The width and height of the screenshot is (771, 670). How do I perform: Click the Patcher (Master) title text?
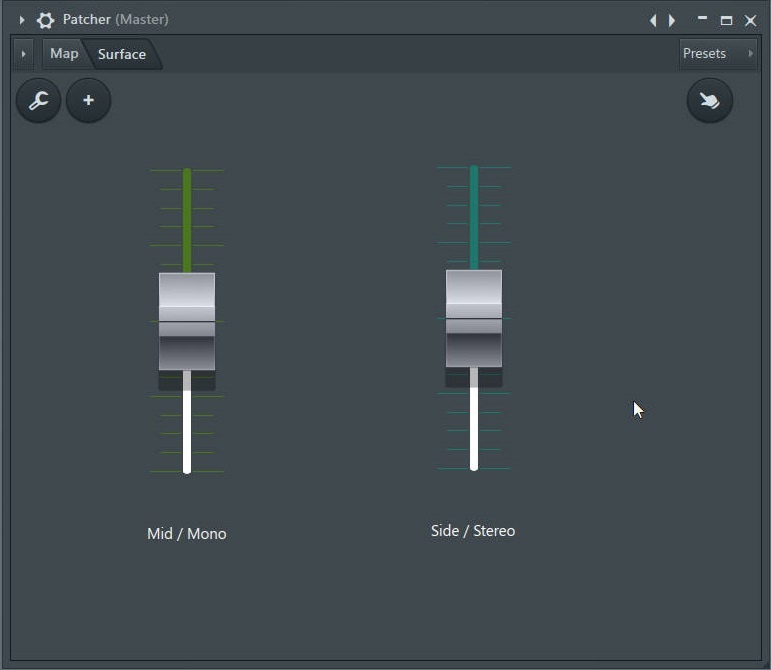[x=116, y=19]
